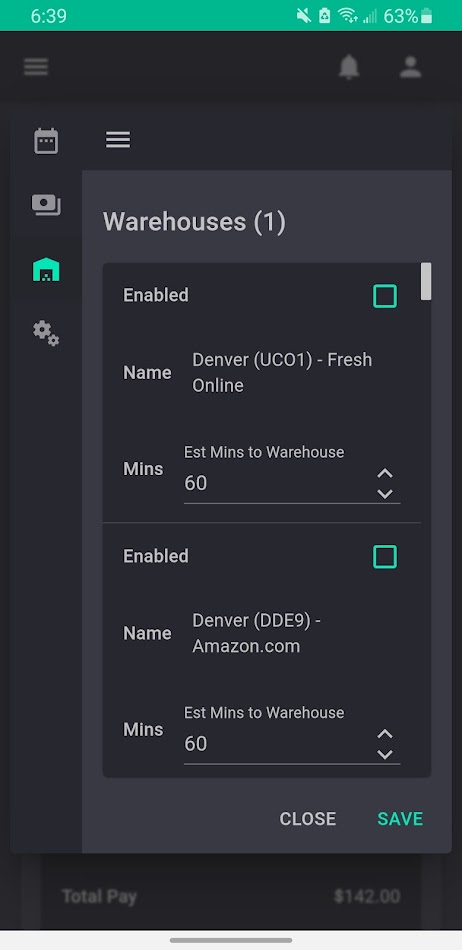Open the notifications bell icon
The width and height of the screenshot is (462, 950).
[349, 67]
